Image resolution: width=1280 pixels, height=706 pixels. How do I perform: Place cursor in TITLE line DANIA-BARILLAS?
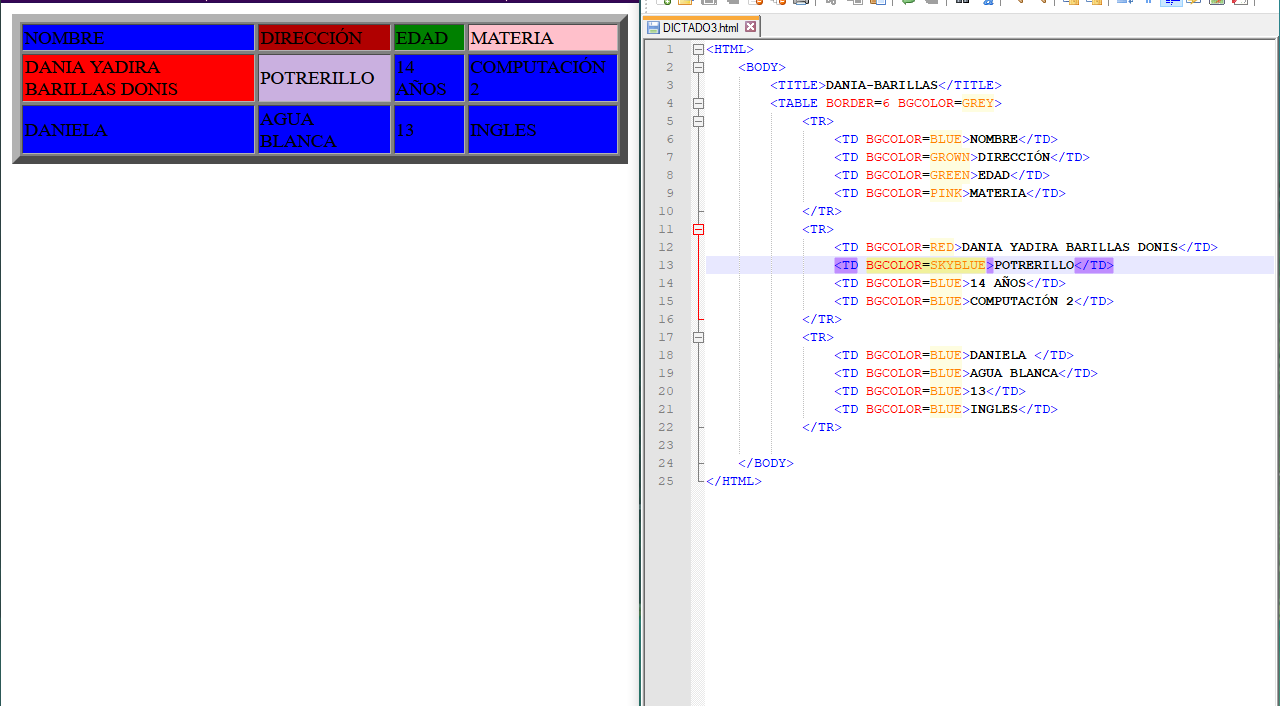tap(886, 85)
